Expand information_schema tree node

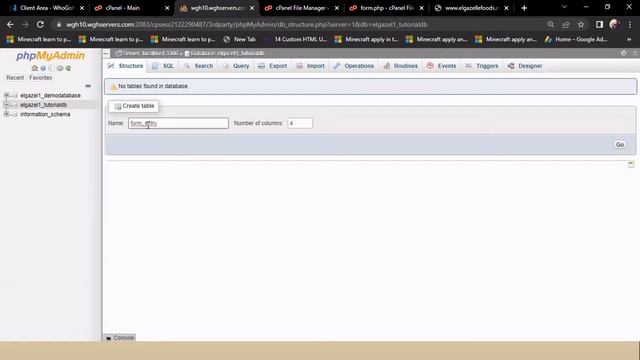[x=6, y=114]
